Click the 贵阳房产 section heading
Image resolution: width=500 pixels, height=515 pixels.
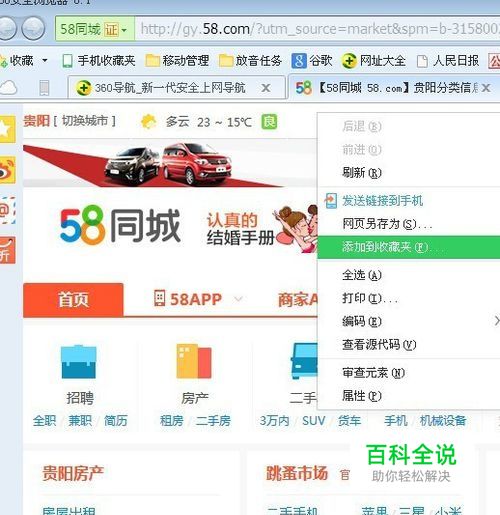coord(73,473)
